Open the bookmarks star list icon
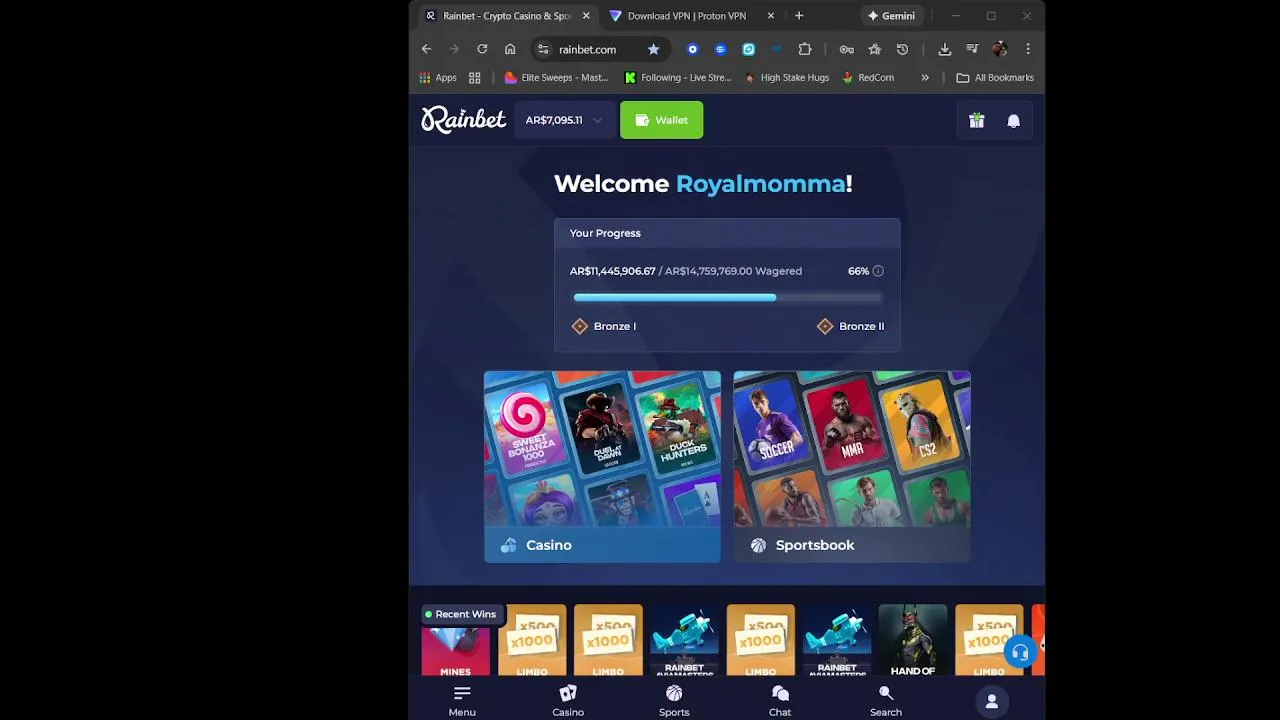 (875, 49)
